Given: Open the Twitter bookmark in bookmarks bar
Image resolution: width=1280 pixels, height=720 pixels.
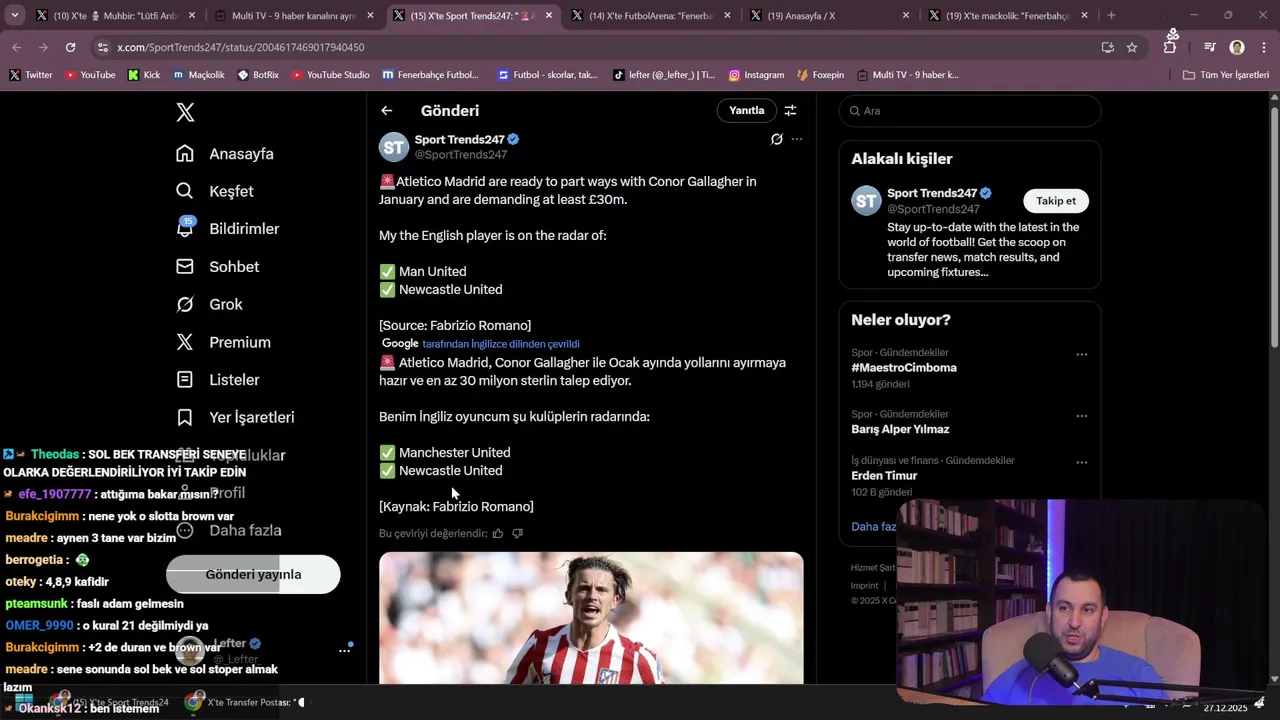Looking at the screenshot, I should 31,75.
